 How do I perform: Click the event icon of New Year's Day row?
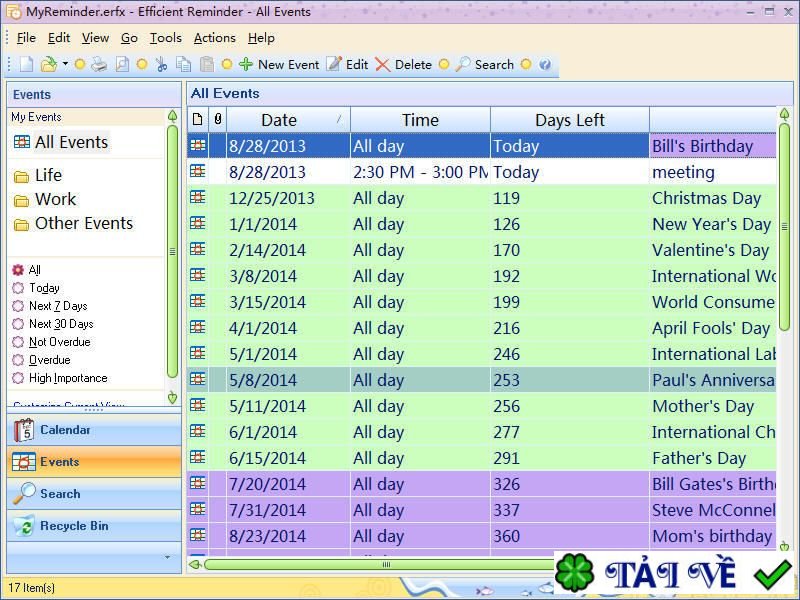point(198,223)
